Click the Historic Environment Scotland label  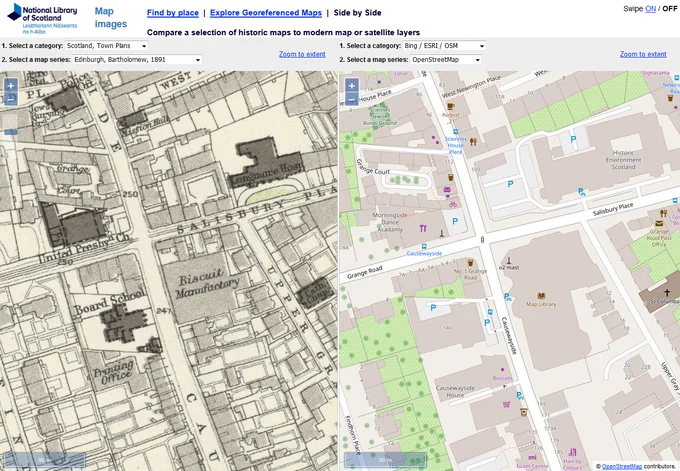coord(623,160)
